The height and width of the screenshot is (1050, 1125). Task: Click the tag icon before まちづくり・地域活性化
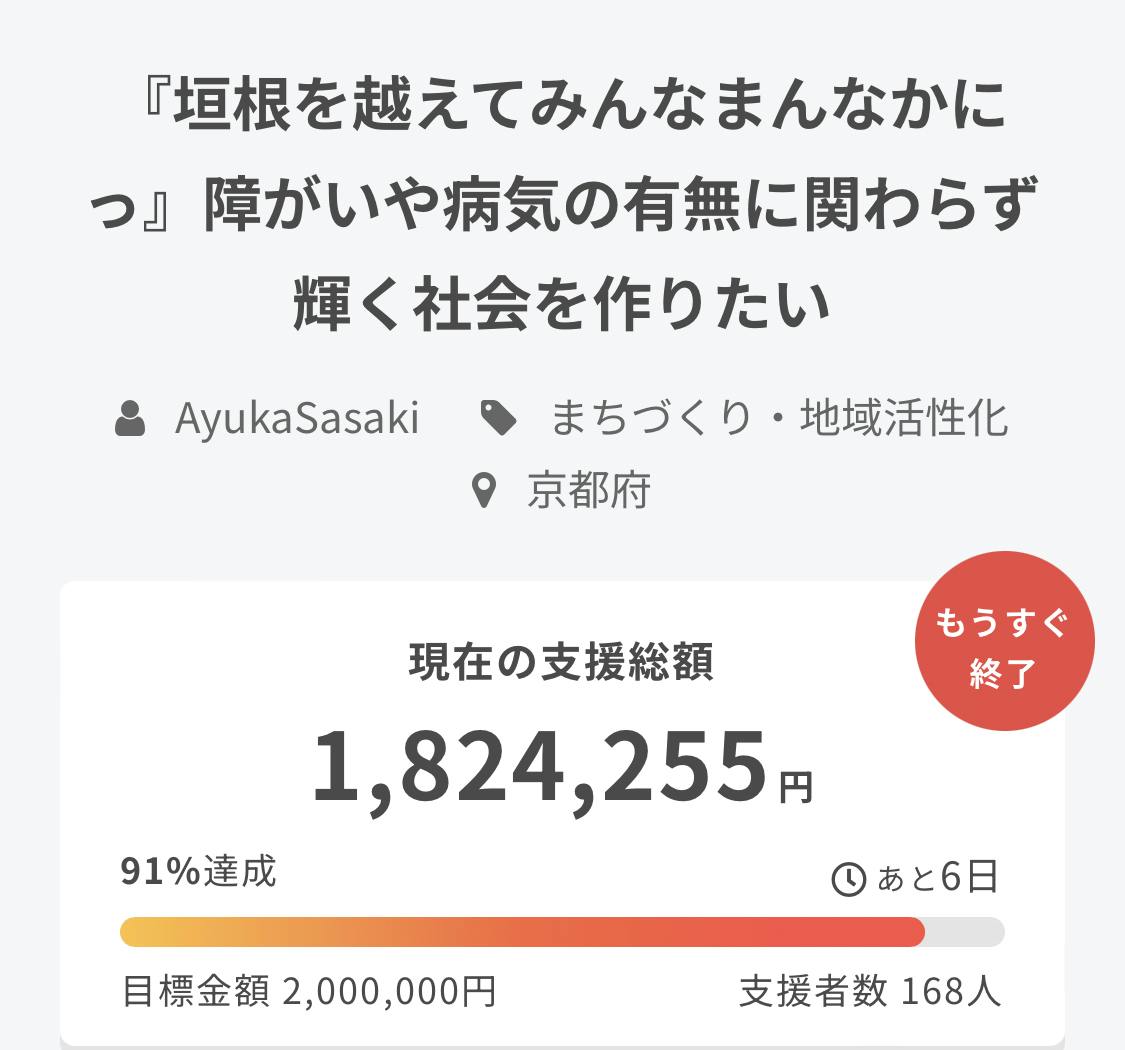(x=498, y=418)
